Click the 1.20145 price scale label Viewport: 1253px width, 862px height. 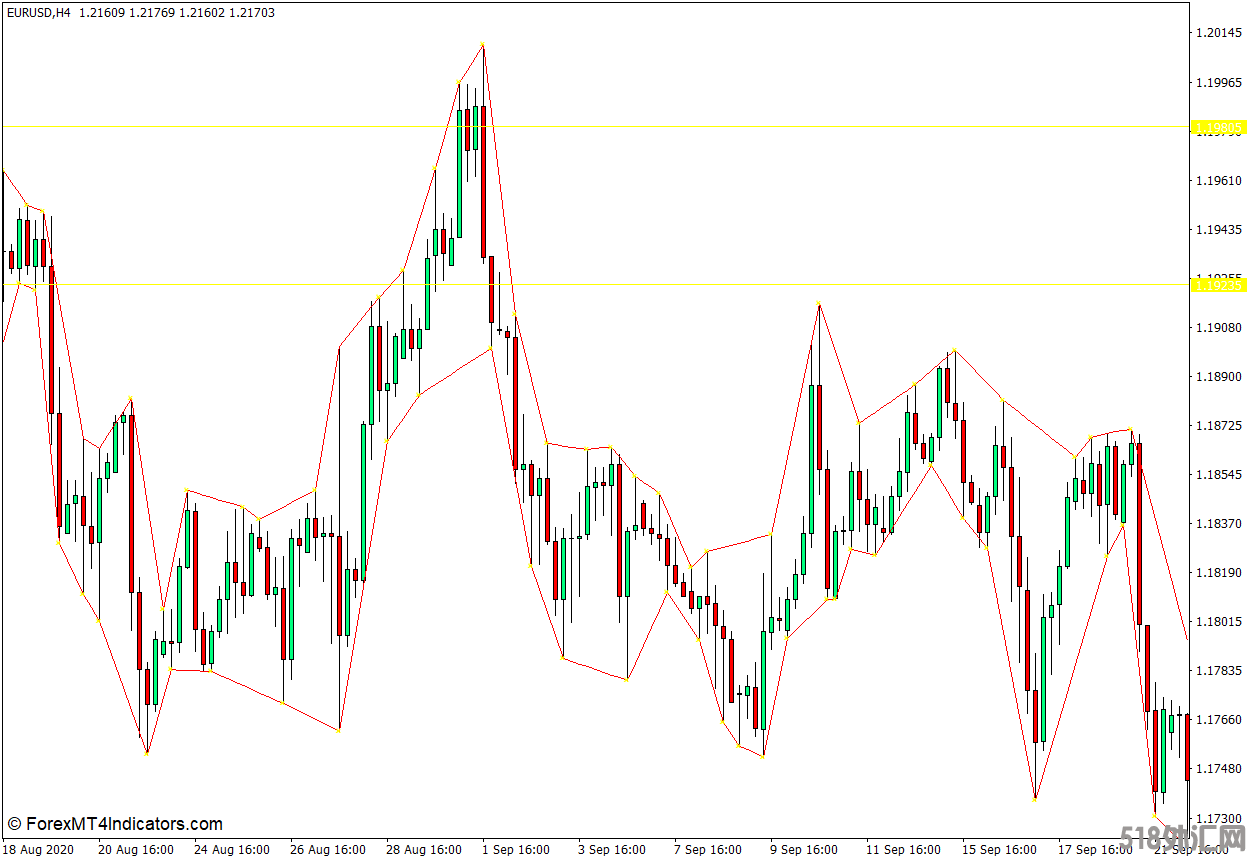1218,33
